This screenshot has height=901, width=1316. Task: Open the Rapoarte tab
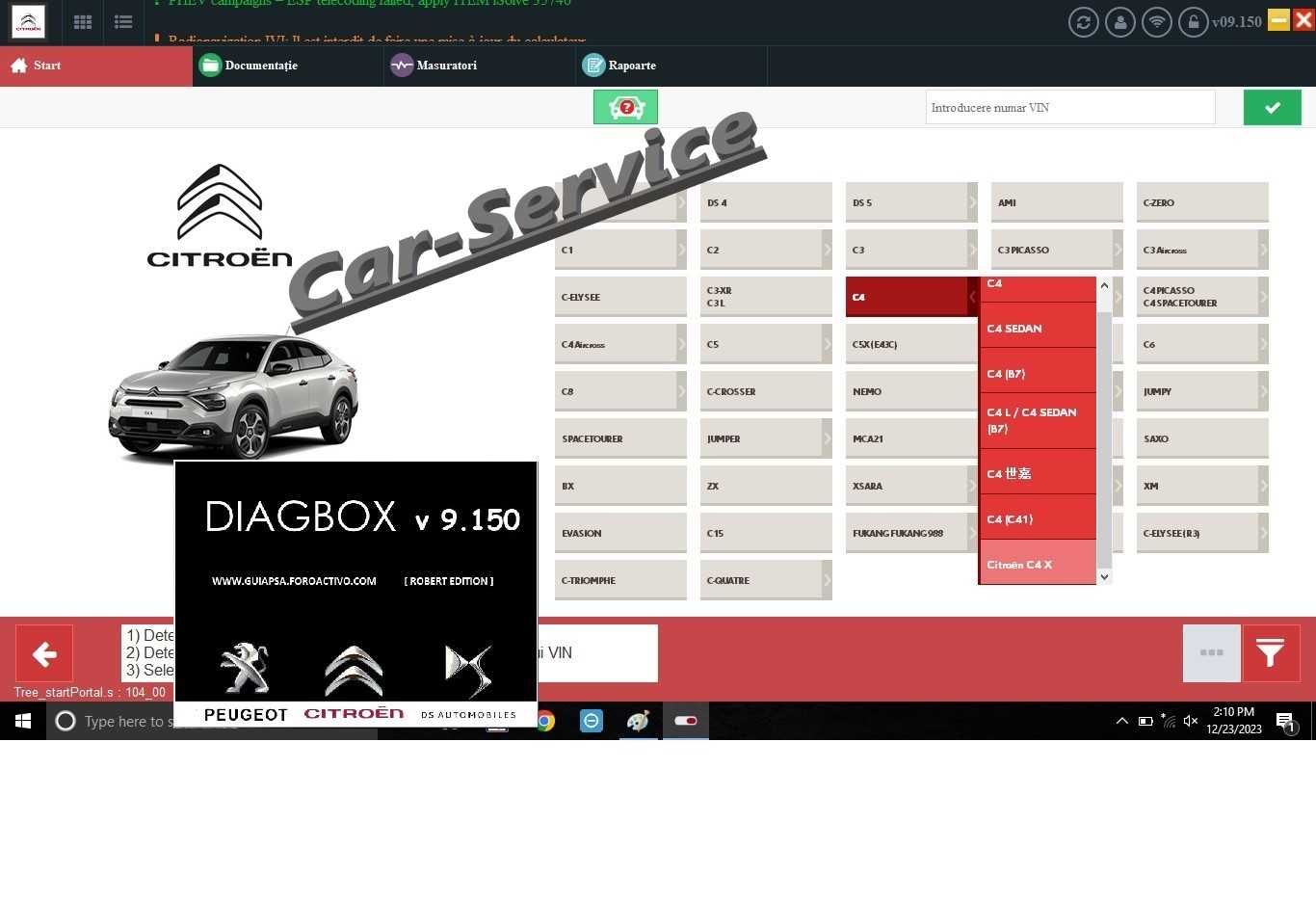[x=671, y=66]
